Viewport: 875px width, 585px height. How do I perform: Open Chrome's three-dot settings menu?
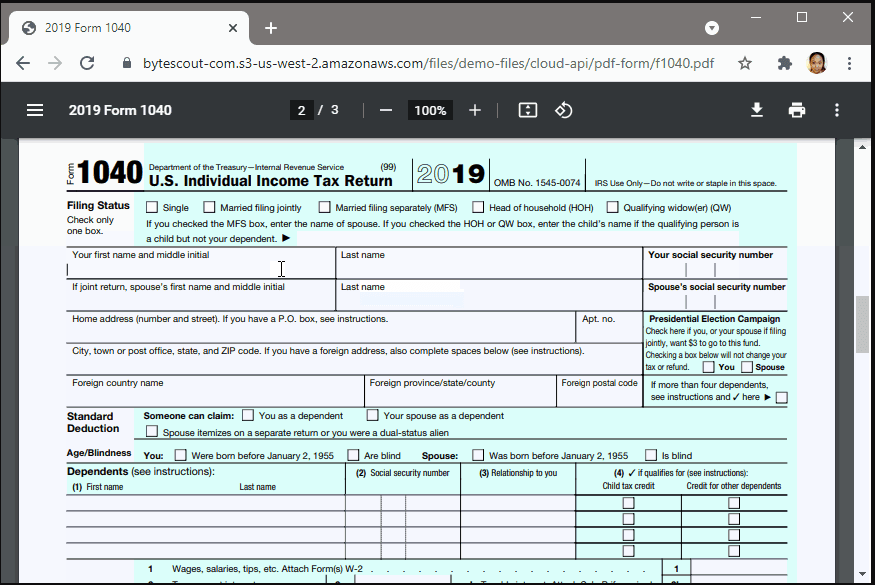[847, 62]
